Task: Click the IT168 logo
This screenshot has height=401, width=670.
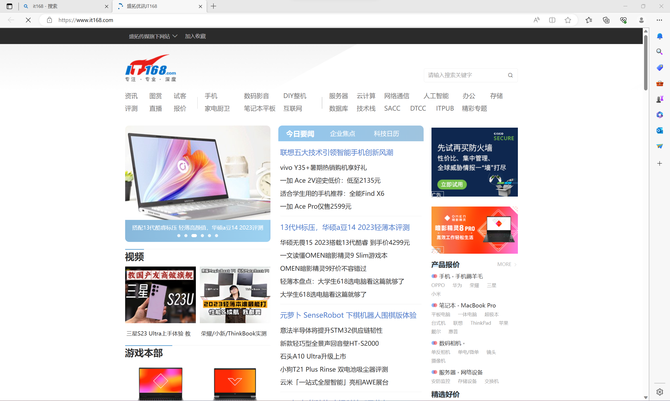Action: coord(150,68)
